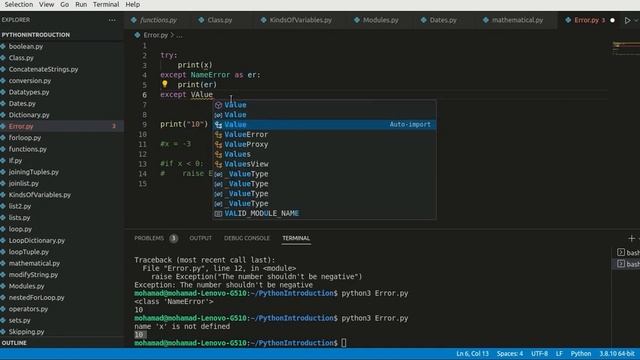Image resolution: width=640 pixels, height=360 pixels.
Task: Open the View menu
Action: click(x=46, y=4)
